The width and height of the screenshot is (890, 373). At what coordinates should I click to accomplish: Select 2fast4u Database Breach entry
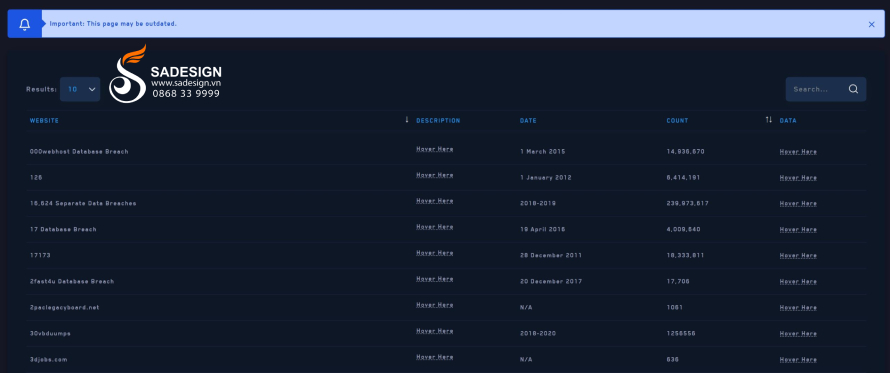tap(72, 282)
